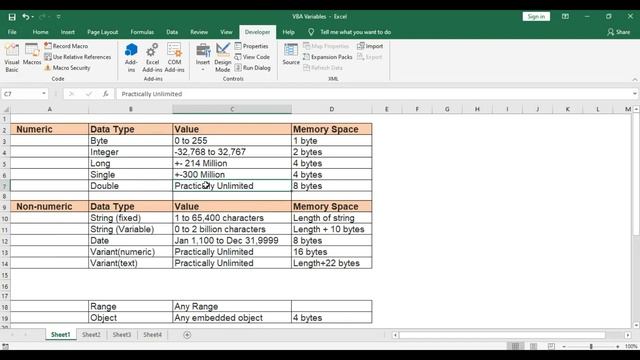Screen dimensions: 640x360
Task: Add a new sheet
Action: [x=187, y=335]
